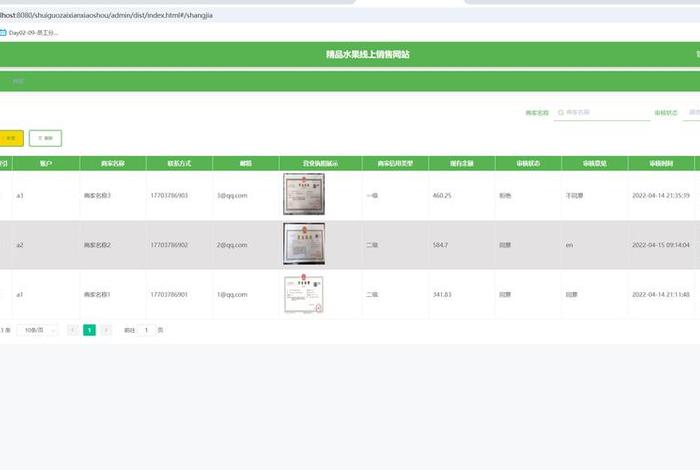Open the license thumbnail for 商家名称2

pos(304,244)
